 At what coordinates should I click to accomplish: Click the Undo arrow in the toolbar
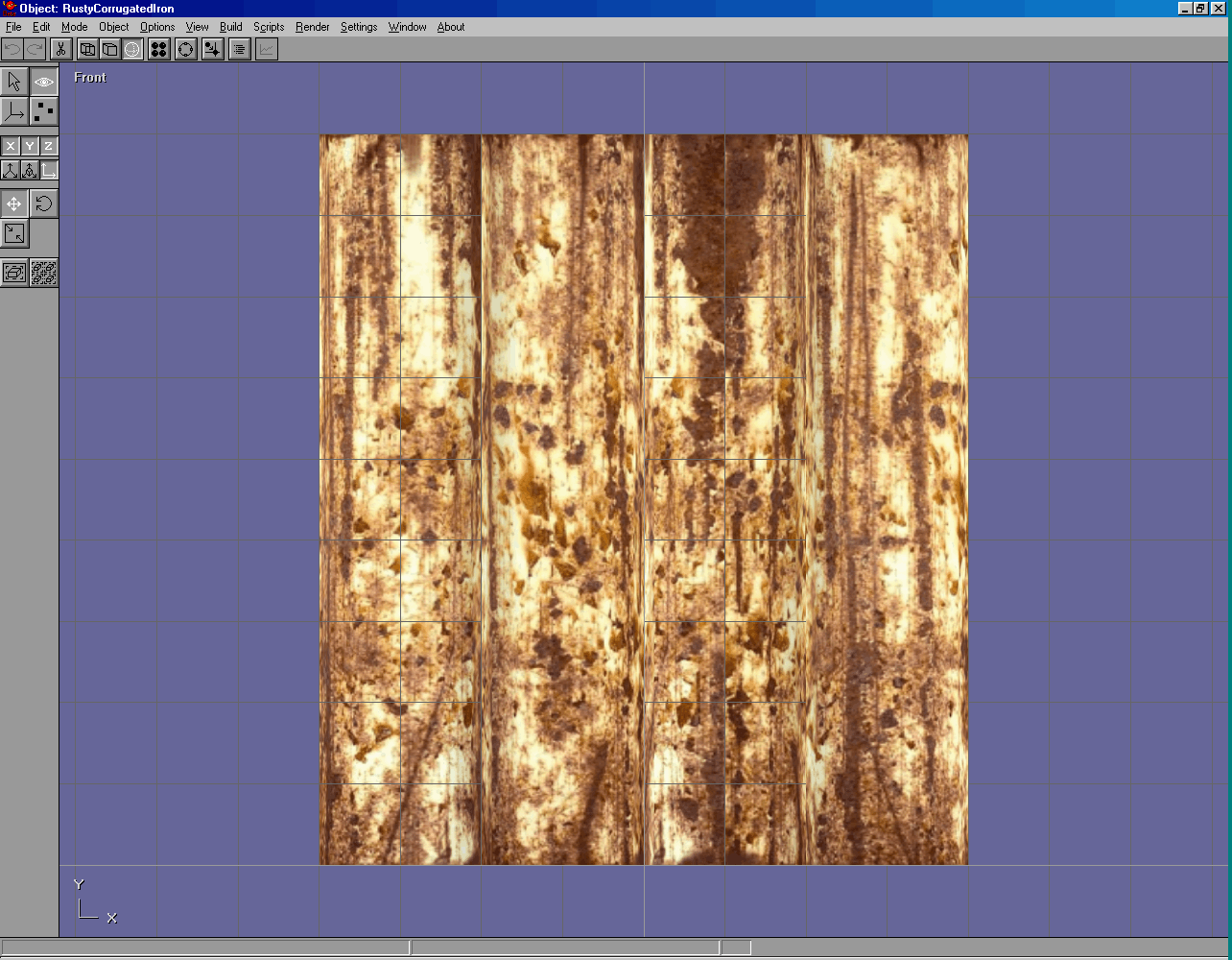click(x=12, y=49)
